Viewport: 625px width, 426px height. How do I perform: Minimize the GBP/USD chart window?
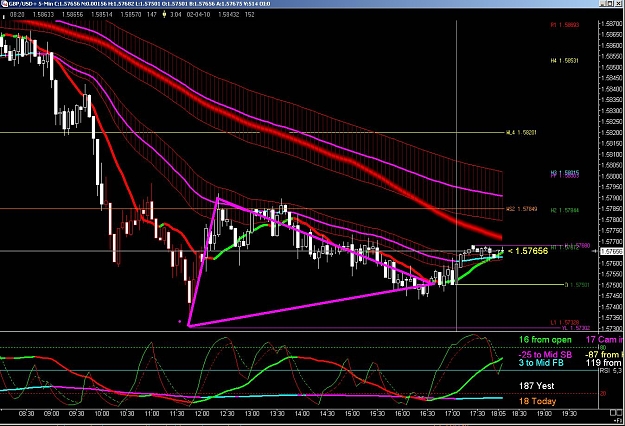[x=604, y=4]
